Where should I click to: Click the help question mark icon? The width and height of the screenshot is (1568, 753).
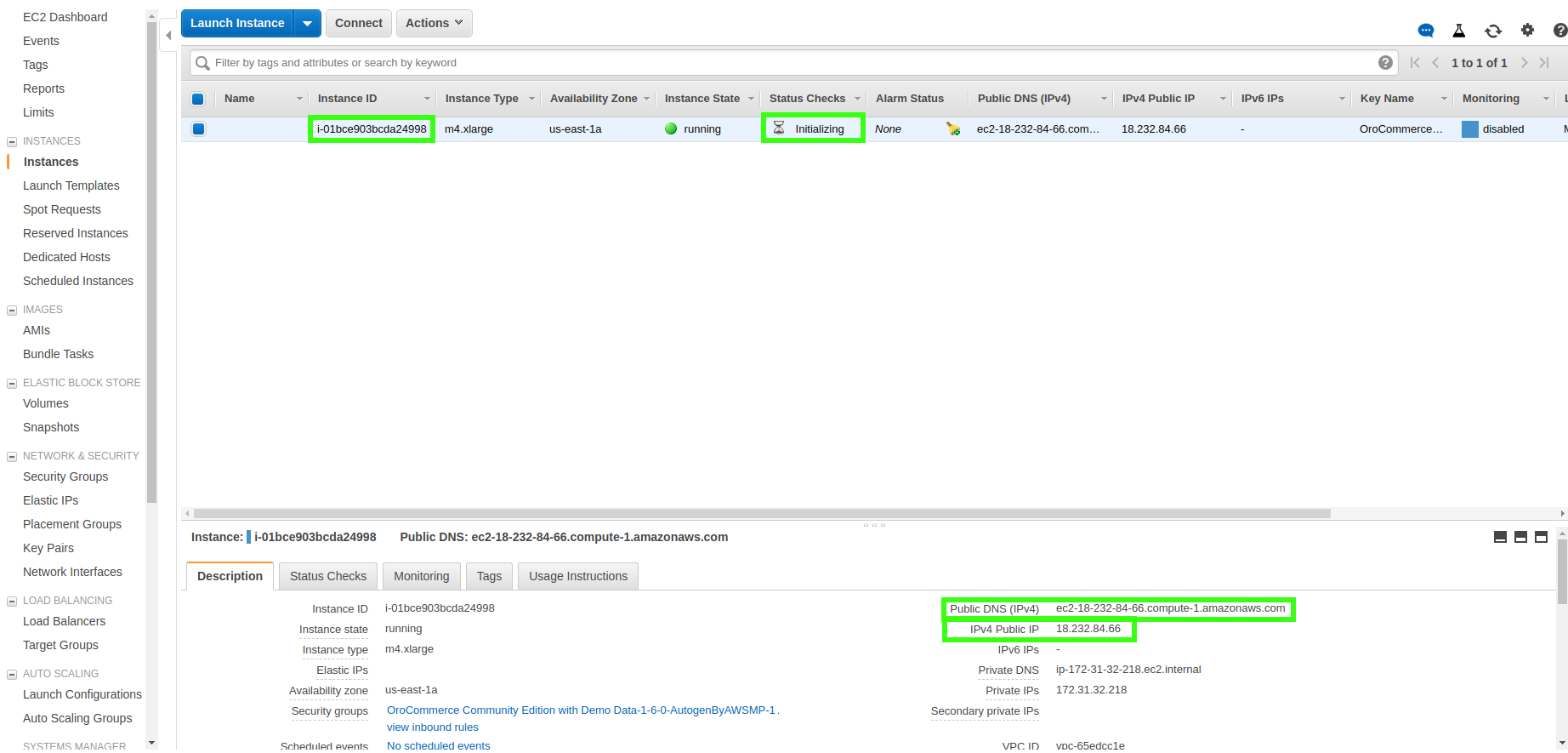point(1559,31)
